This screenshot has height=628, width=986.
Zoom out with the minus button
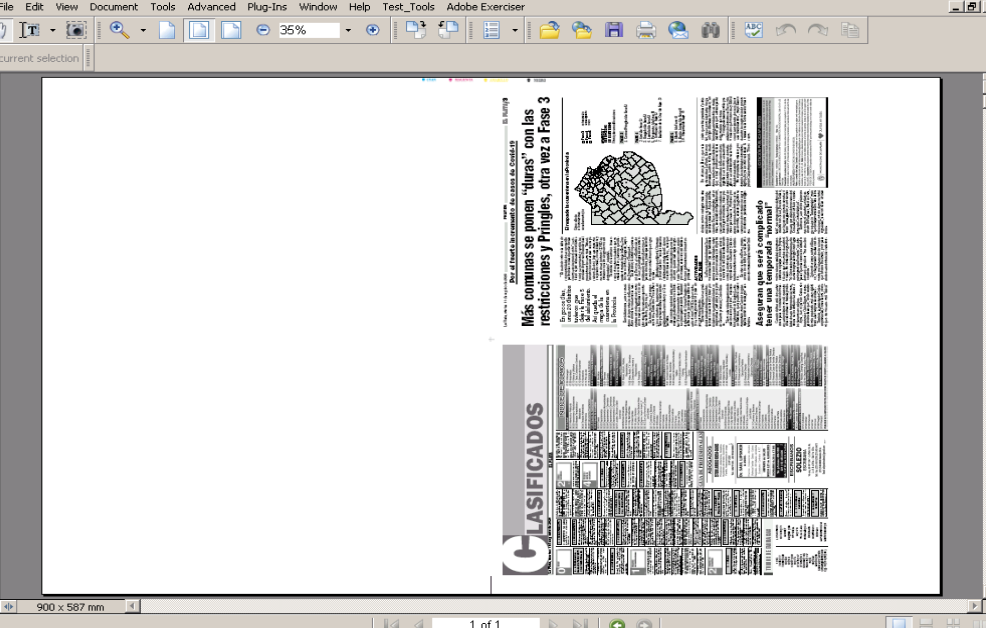tap(262, 30)
